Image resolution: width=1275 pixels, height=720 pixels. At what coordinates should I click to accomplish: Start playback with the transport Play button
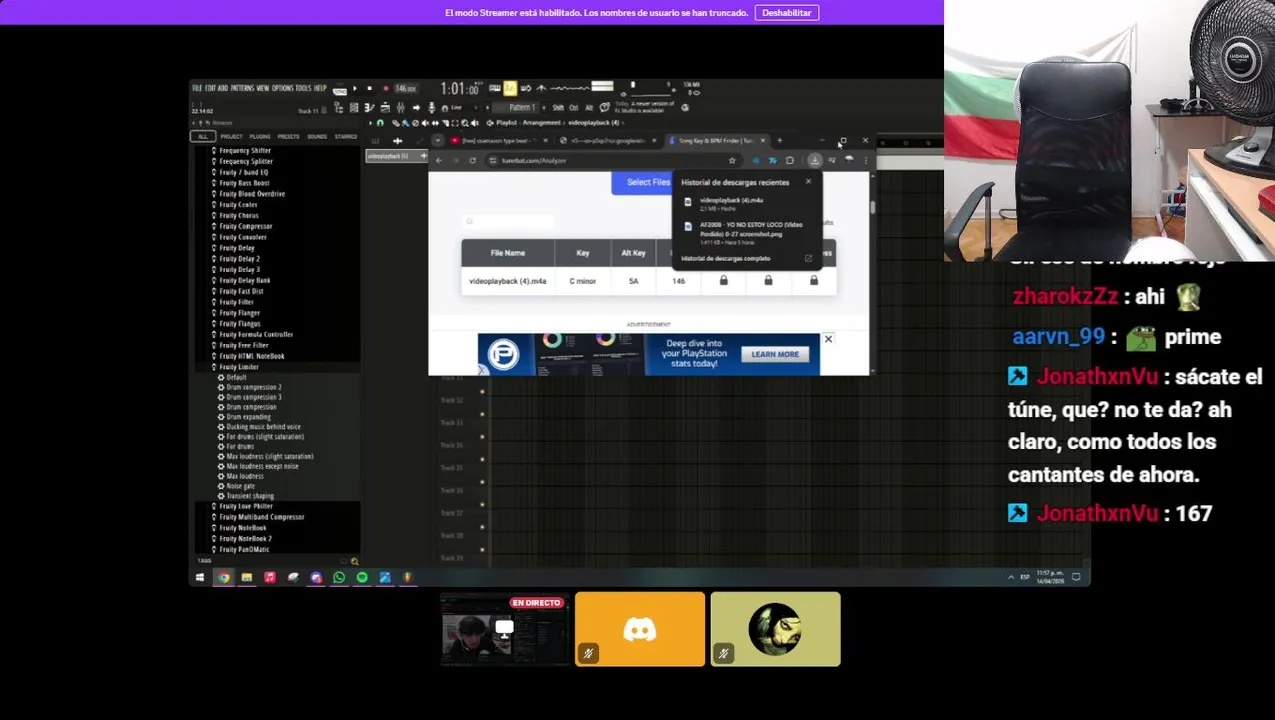pyautogui.click(x=355, y=88)
